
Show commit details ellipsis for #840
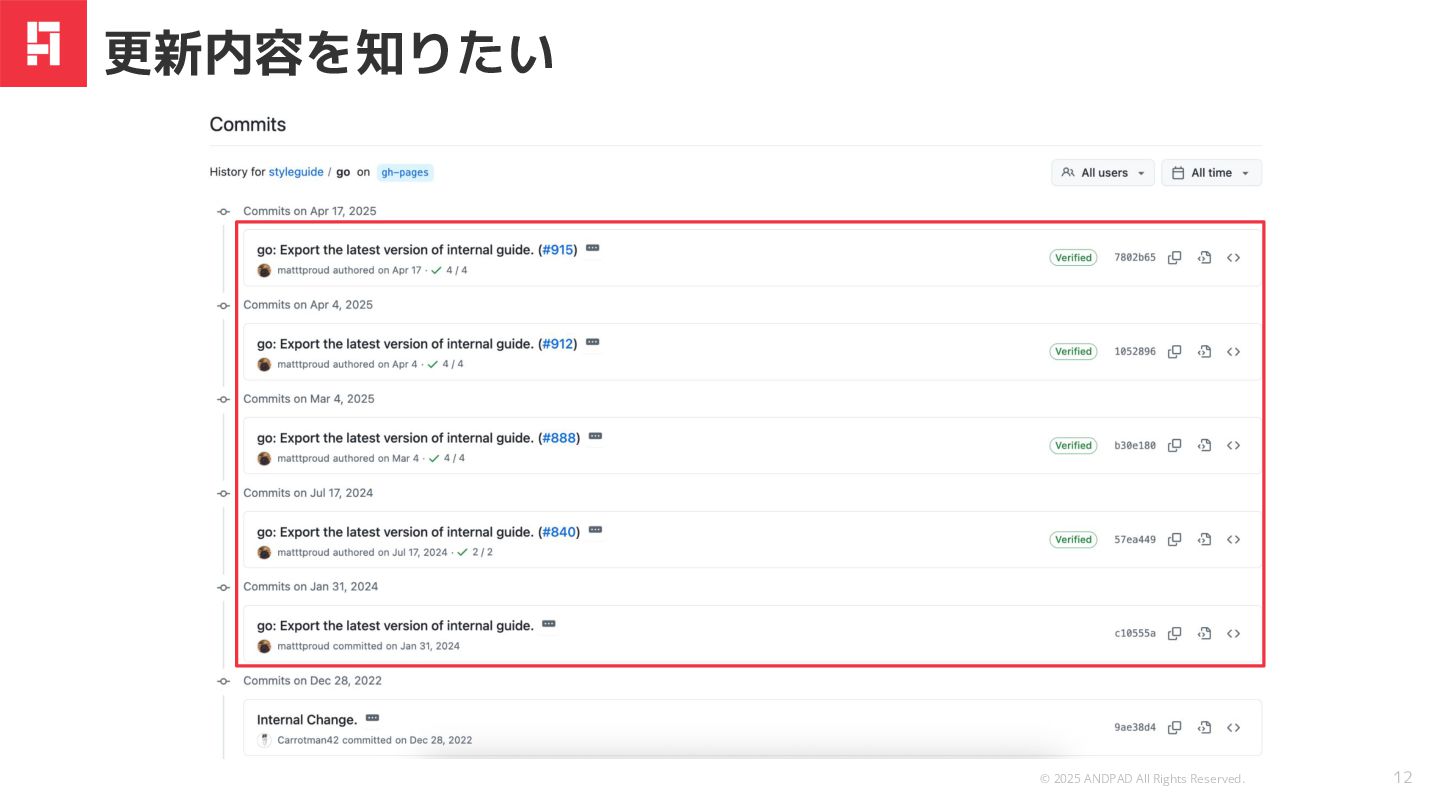pyautogui.click(x=596, y=530)
